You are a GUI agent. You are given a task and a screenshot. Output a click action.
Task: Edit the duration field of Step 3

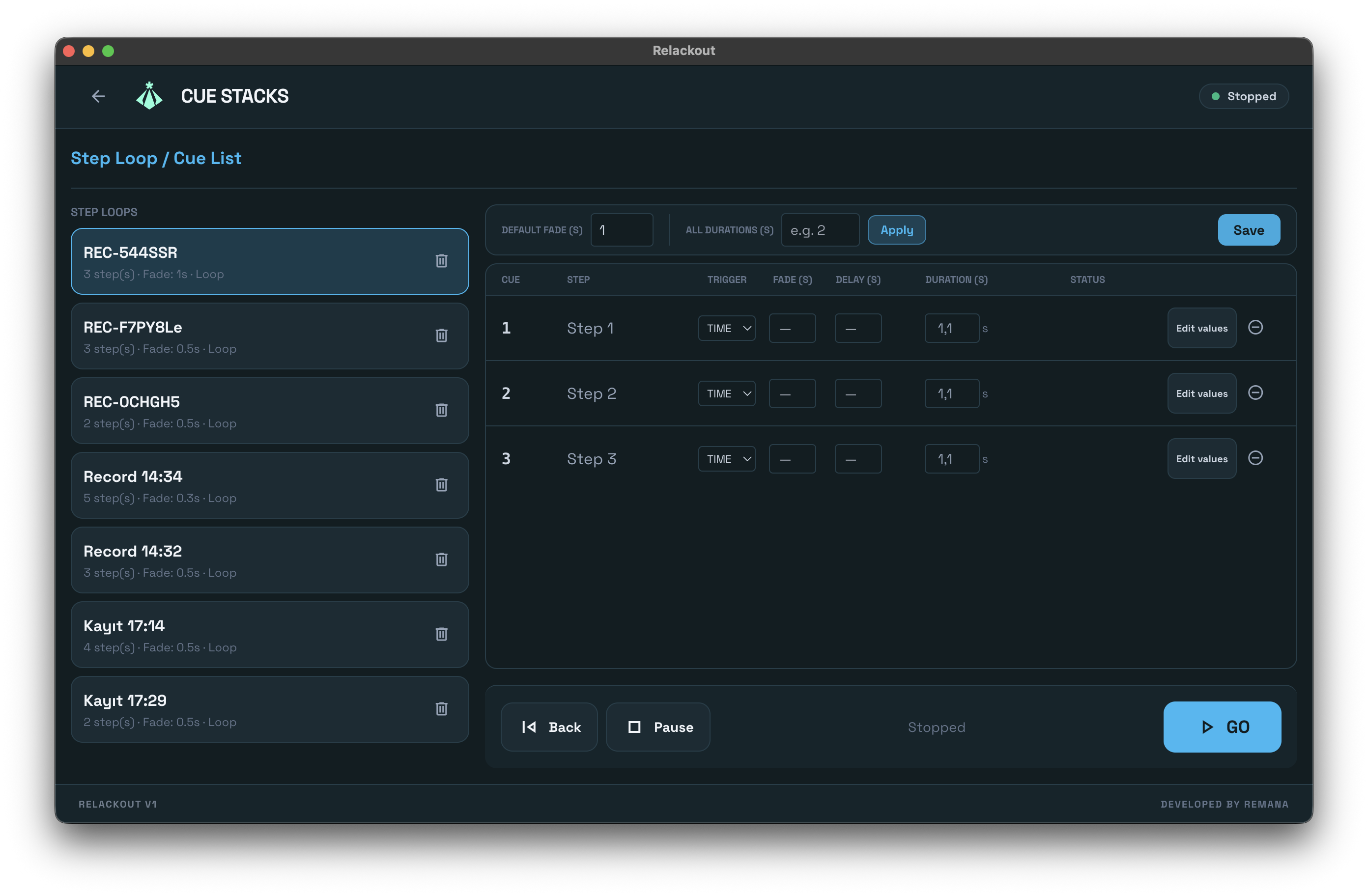coord(952,459)
